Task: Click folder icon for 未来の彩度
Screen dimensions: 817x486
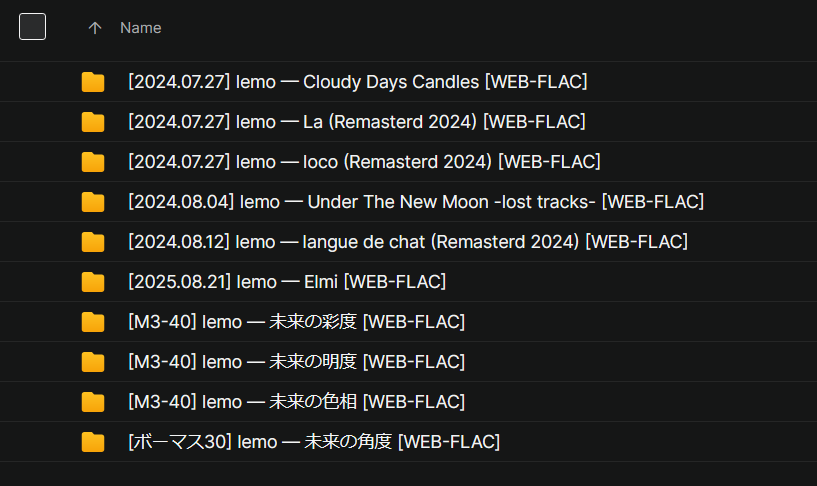Action: click(x=93, y=322)
